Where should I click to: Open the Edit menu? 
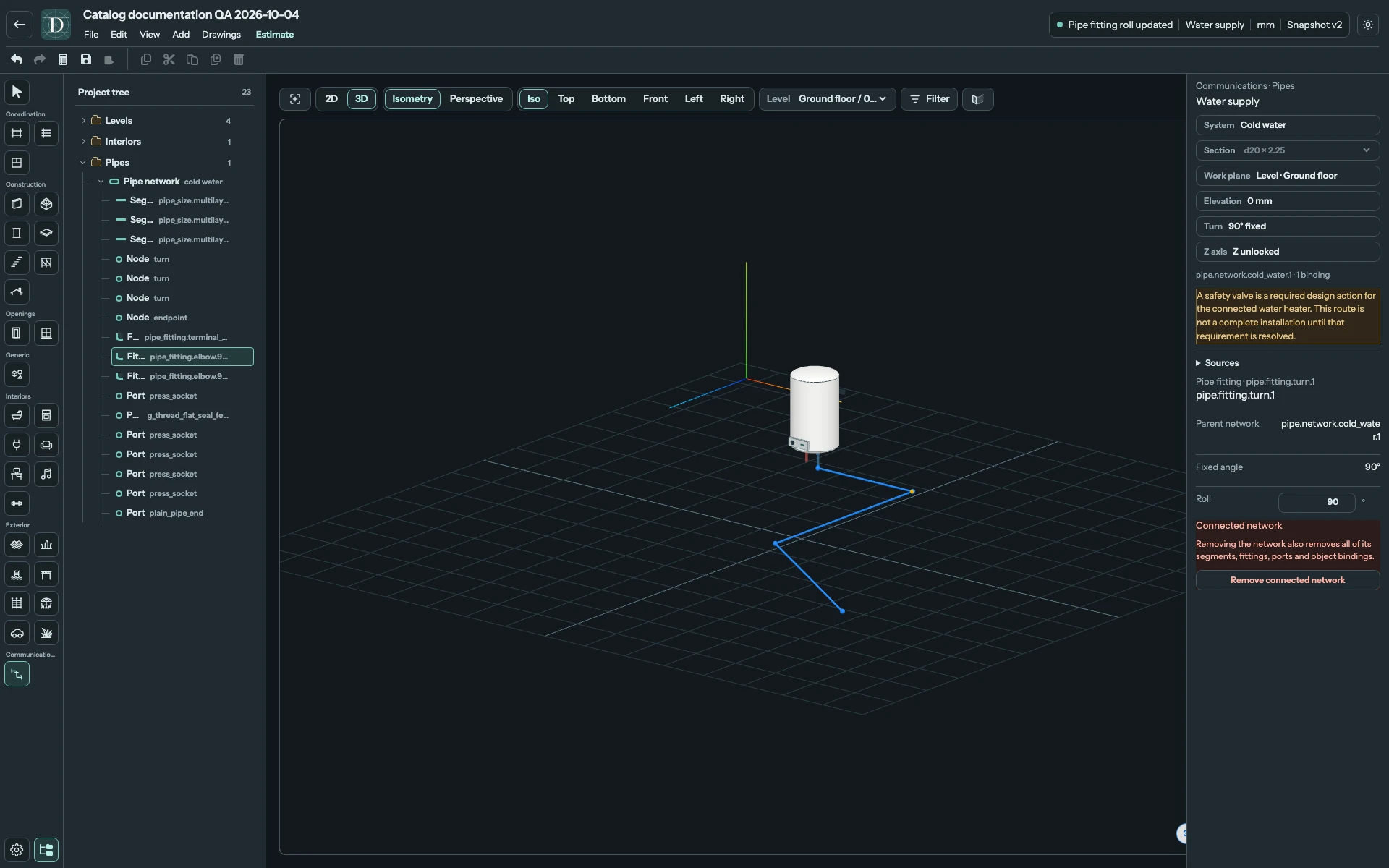pos(119,35)
